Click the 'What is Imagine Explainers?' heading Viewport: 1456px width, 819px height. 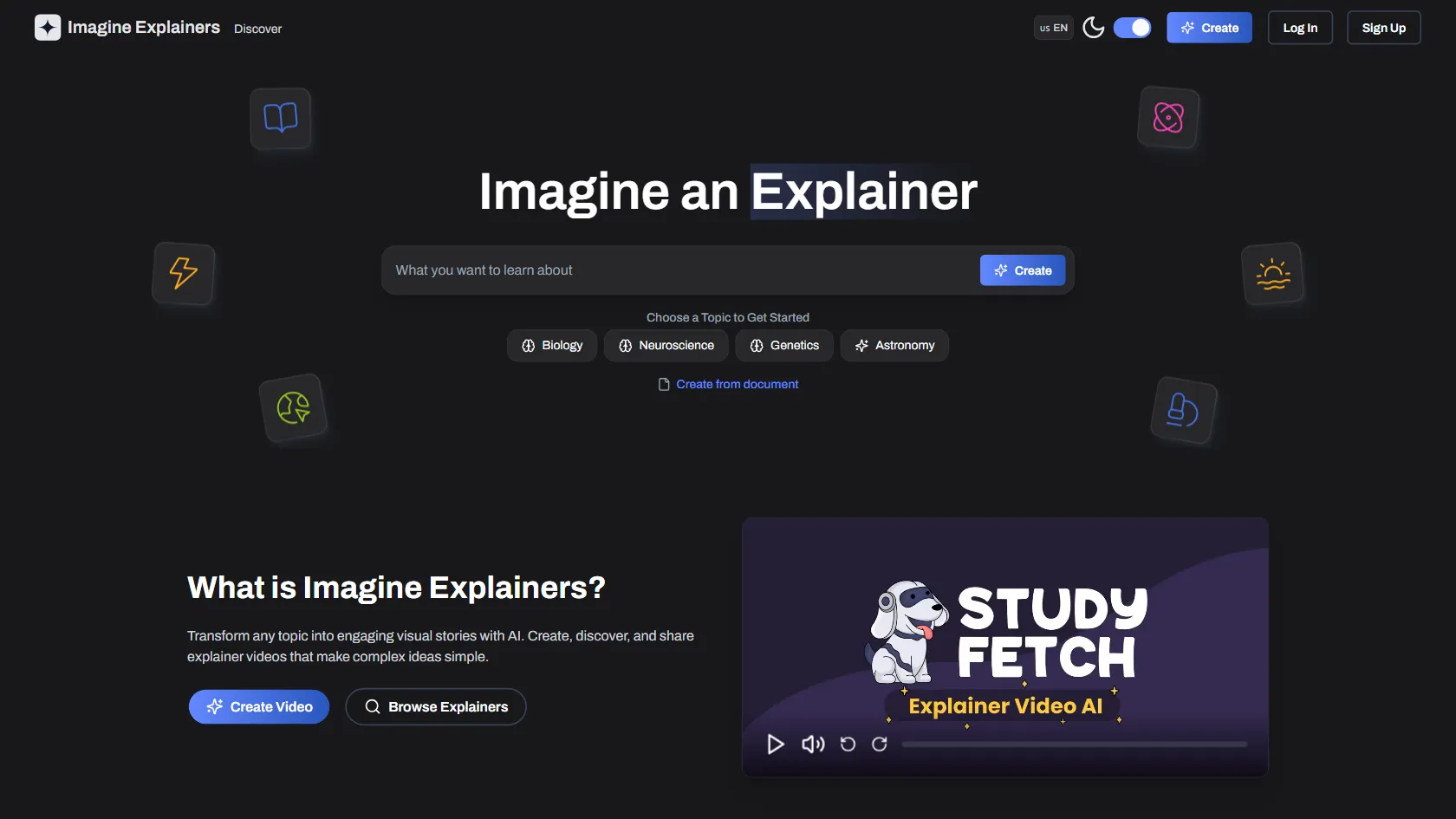tap(396, 588)
